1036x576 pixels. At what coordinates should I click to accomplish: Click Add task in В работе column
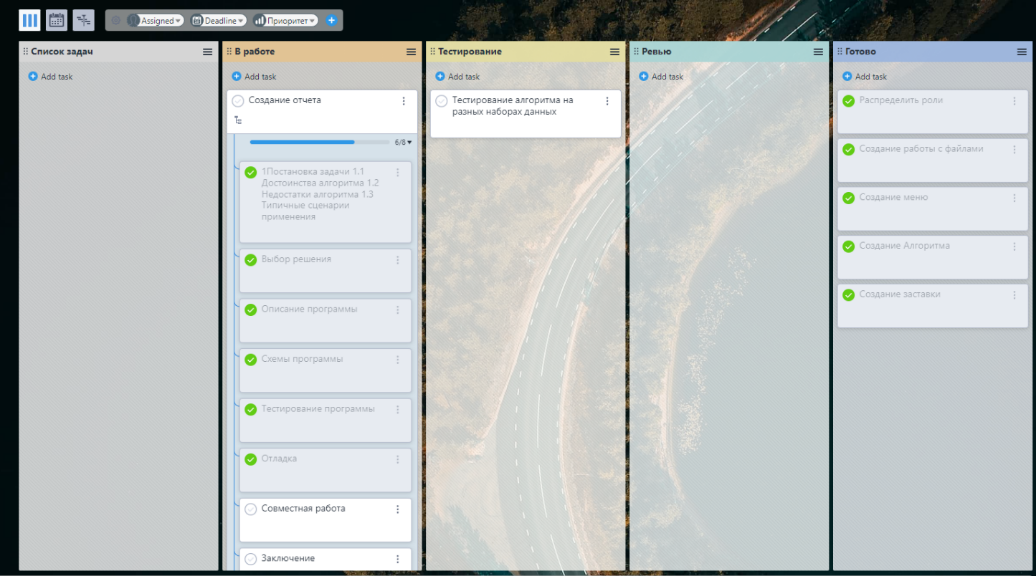pyautogui.click(x=254, y=77)
